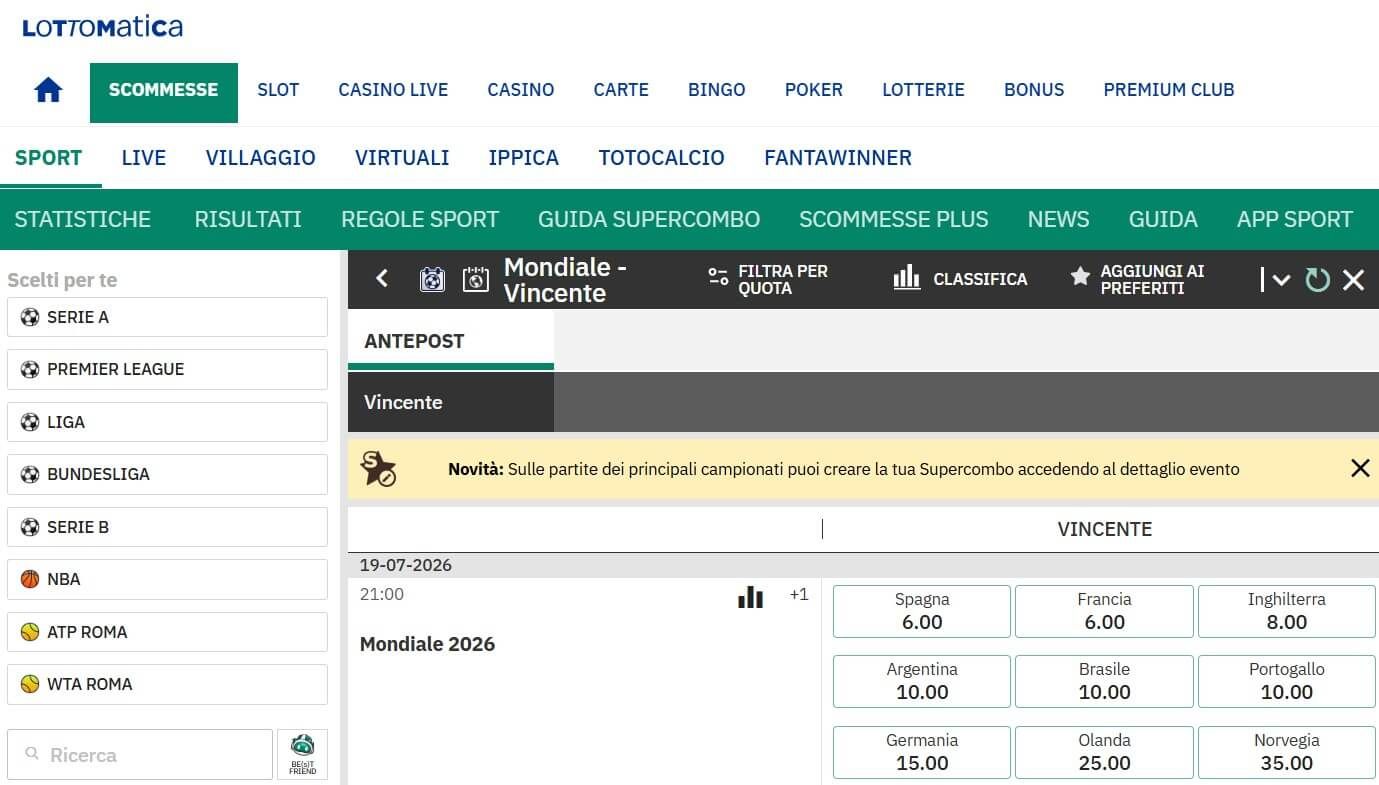Select the ANTEPOST tab
The image size is (1379, 785).
coord(451,340)
